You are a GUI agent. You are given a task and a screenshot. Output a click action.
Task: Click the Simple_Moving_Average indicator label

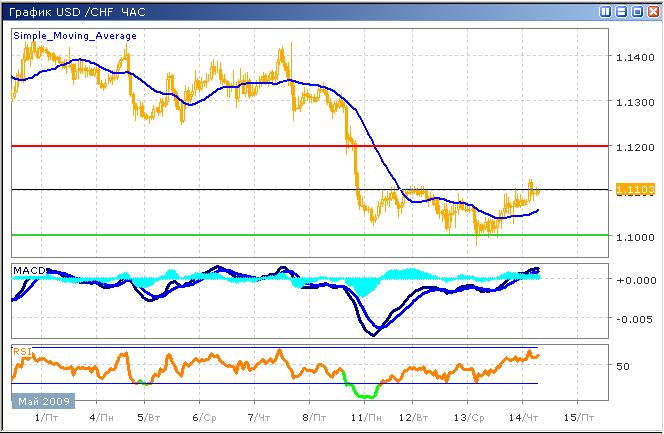(75, 35)
